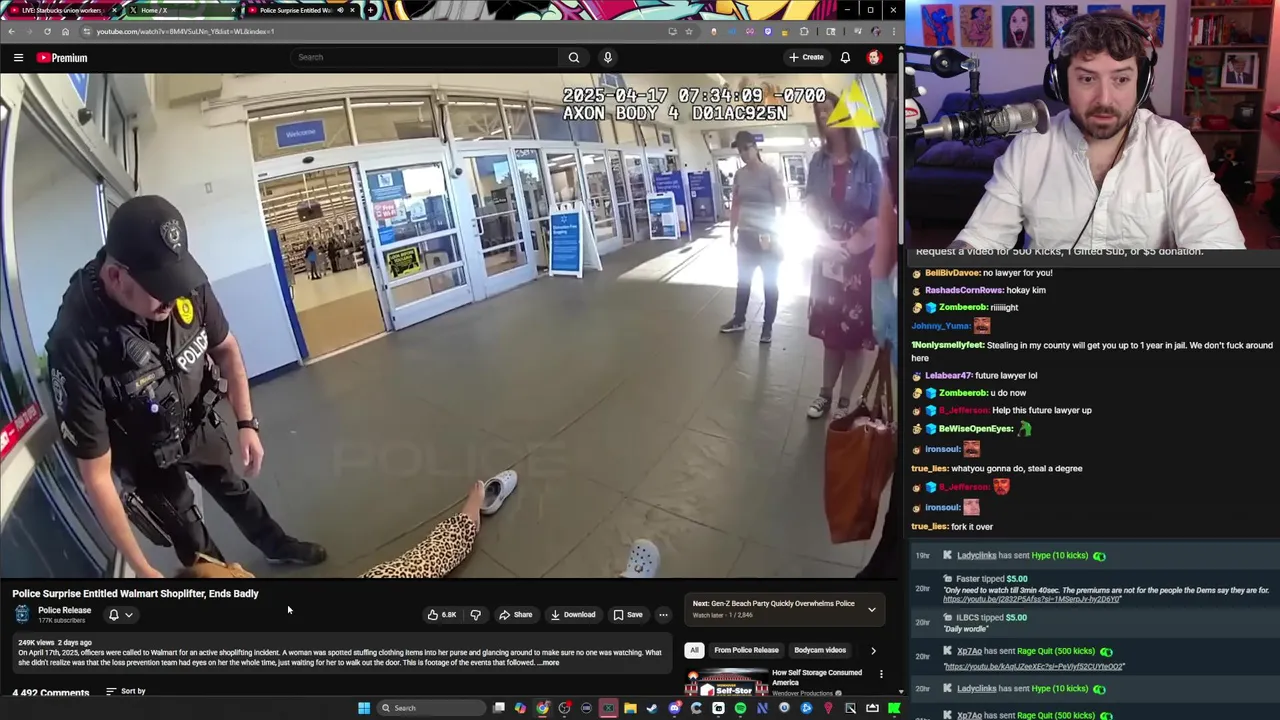The height and width of the screenshot is (720, 1280).
Task: Click the Save button
Action: point(628,615)
